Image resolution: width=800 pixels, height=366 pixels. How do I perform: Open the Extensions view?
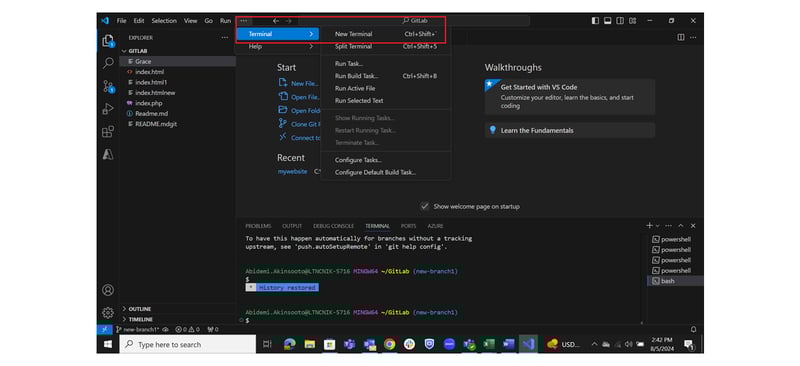(x=108, y=132)
